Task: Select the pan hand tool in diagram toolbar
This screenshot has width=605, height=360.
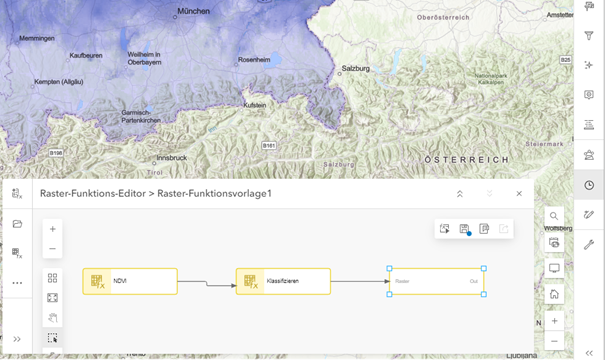Action: pyautogui.click(x=52, y=318)
